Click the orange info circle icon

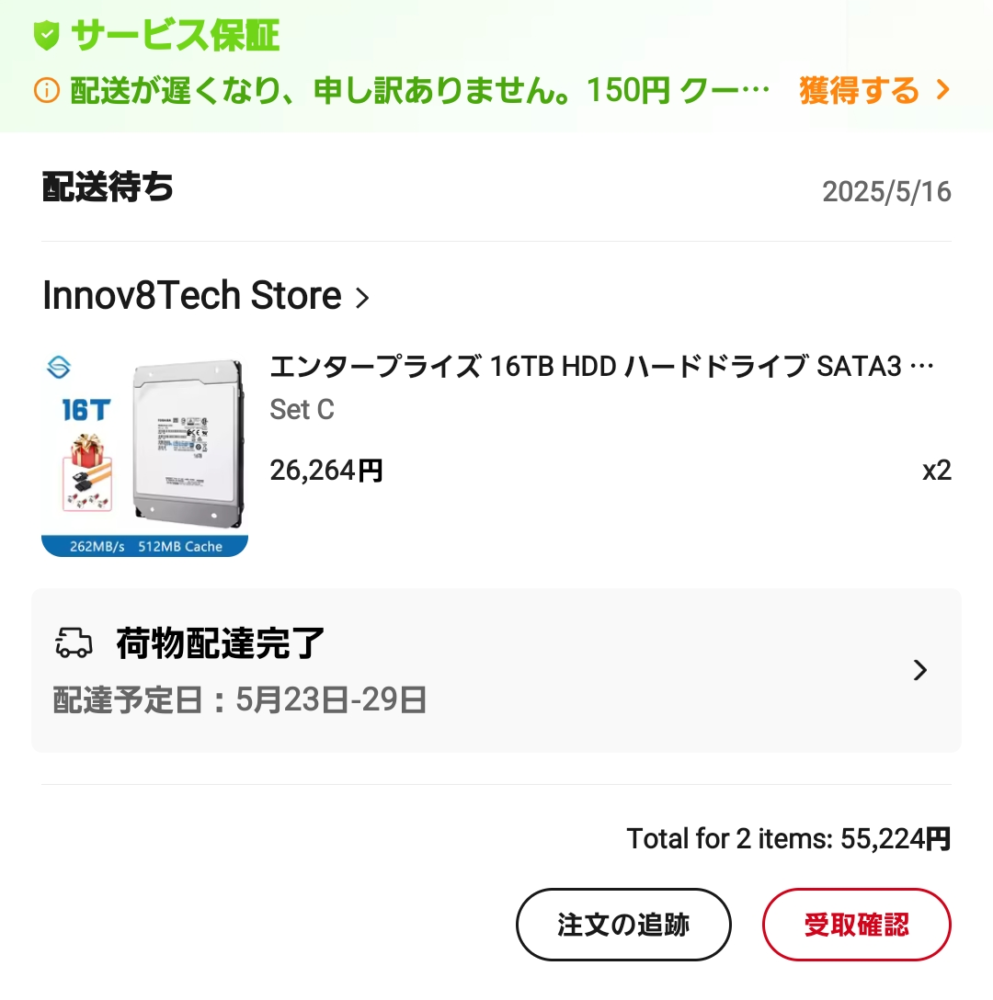(x=46, y=91)
